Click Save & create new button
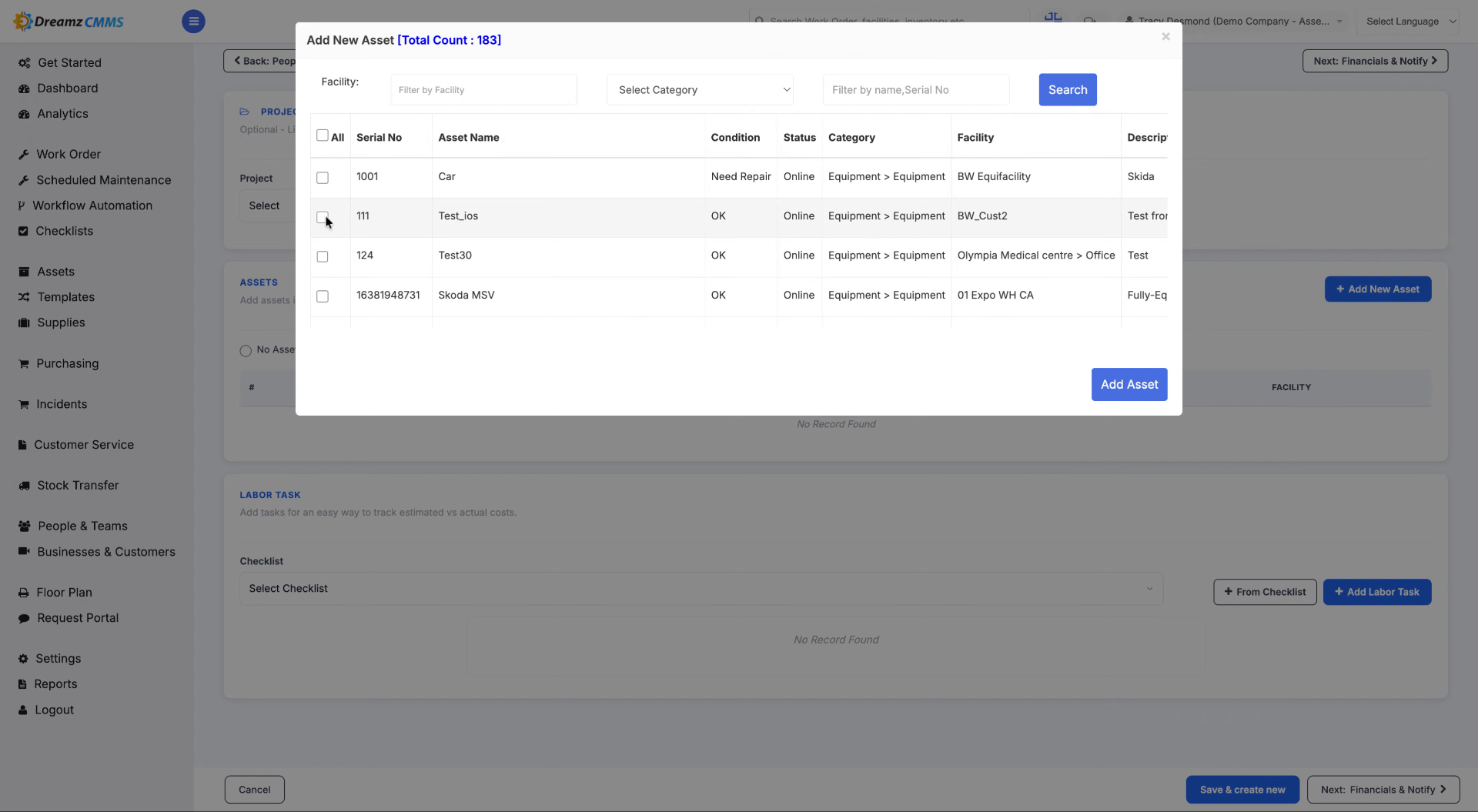The image size is (1478, 812). pyautogui.click(x=1242, y=790)
